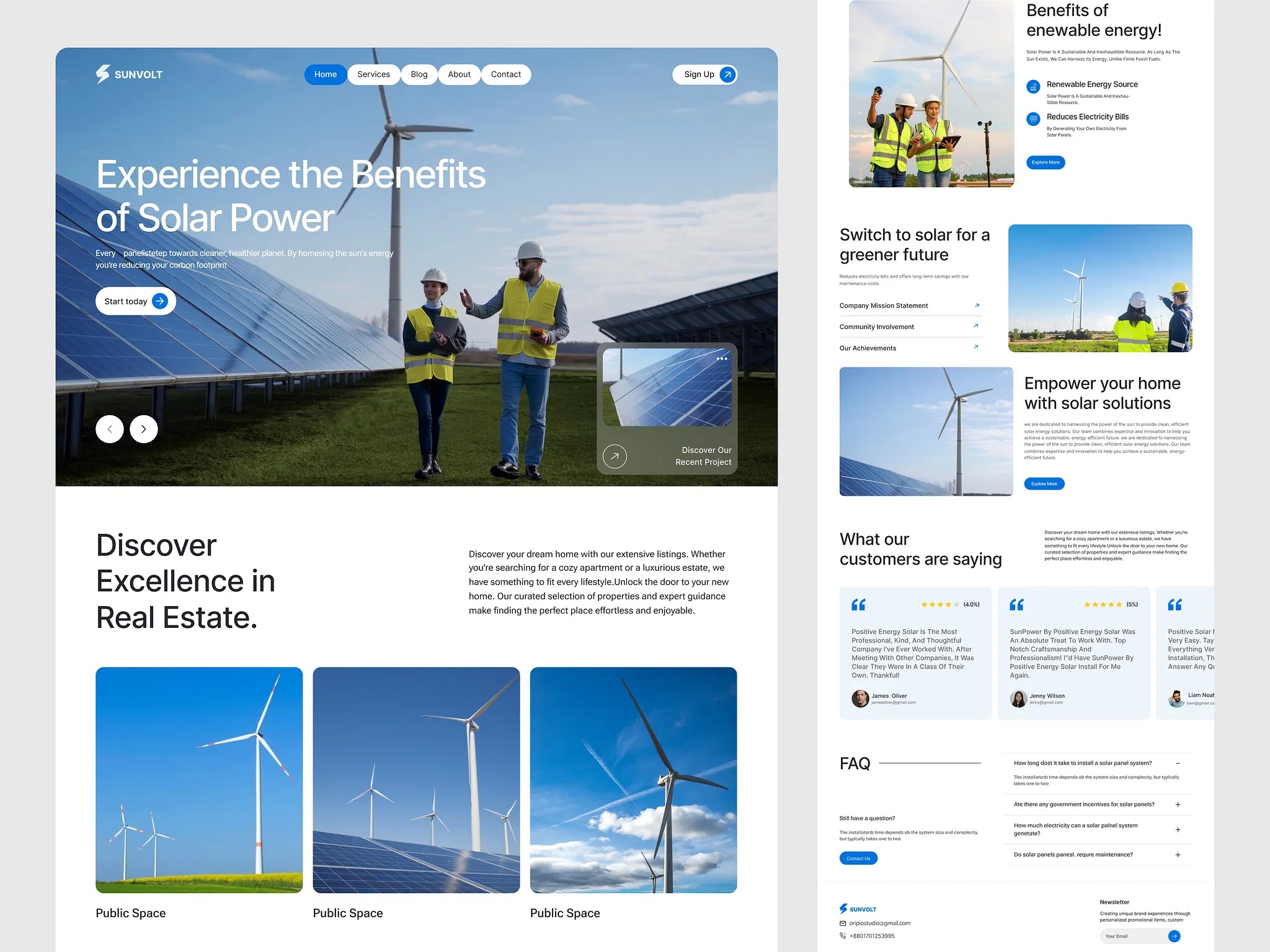Expand the electricity generation FAQ question
Image resolution: width=1270 pixels, height=952 pixels.
point(1178,829)
